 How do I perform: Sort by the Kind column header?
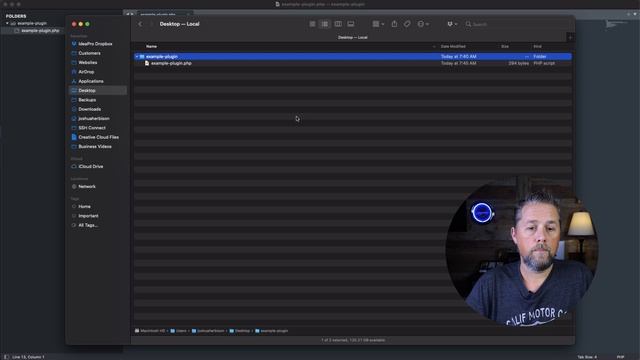click(537, 47)
